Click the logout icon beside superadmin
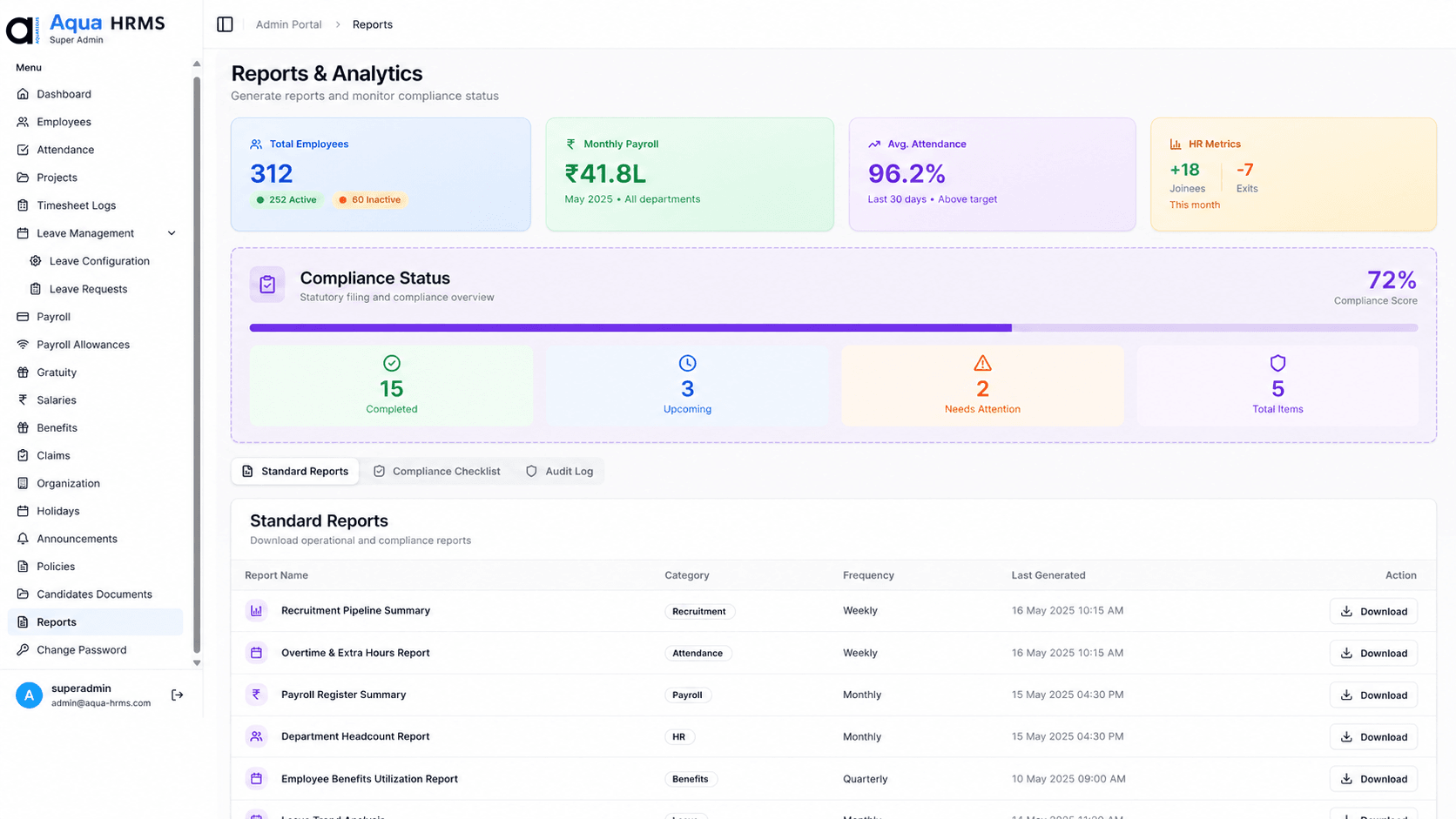Image resolution: width=1456 pixels, height=819 pixels. tap(177, 695)
